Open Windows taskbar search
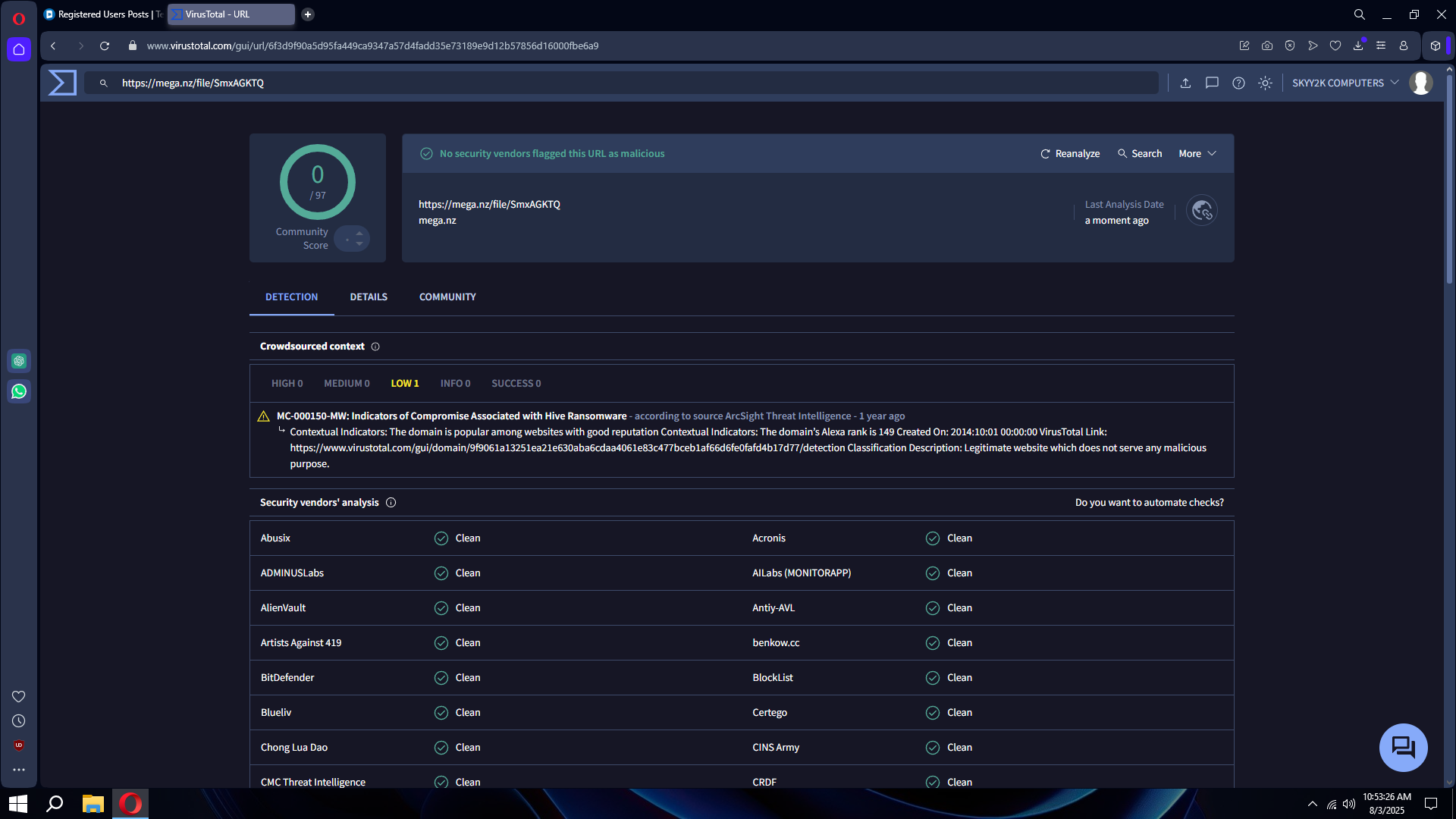1456x819 pixels. coord(55,804)
